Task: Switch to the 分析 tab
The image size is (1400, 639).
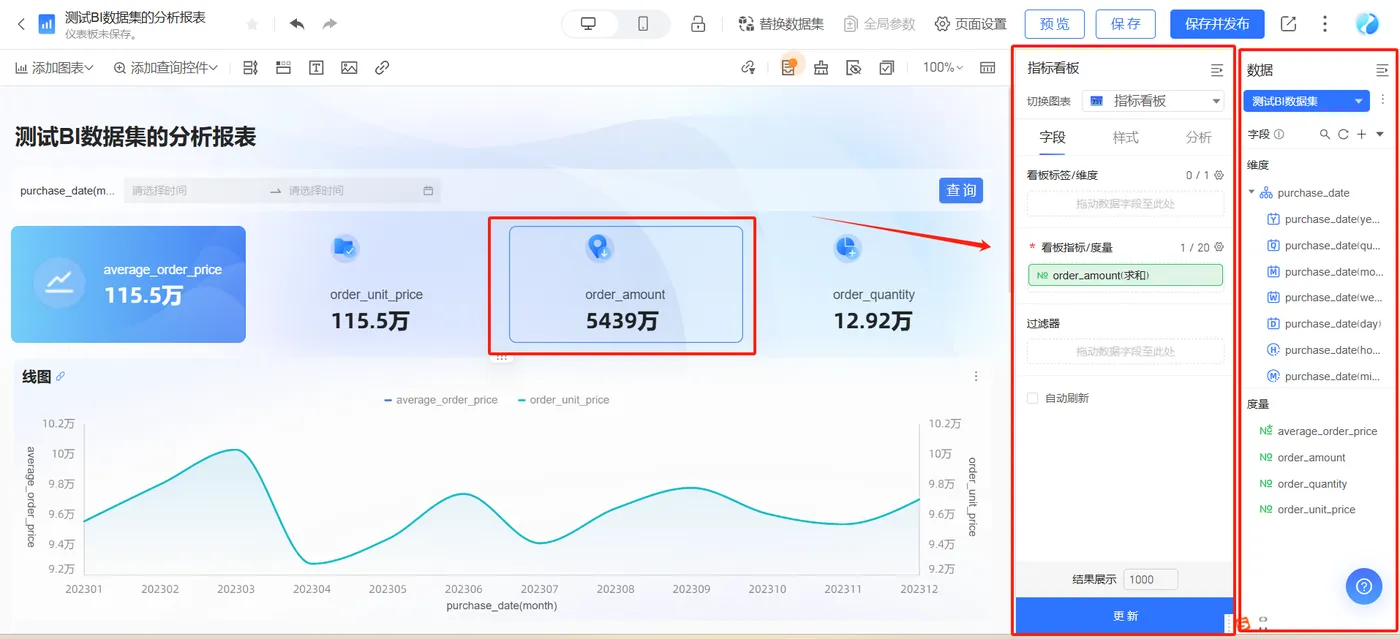Action: coord(1198,138)
